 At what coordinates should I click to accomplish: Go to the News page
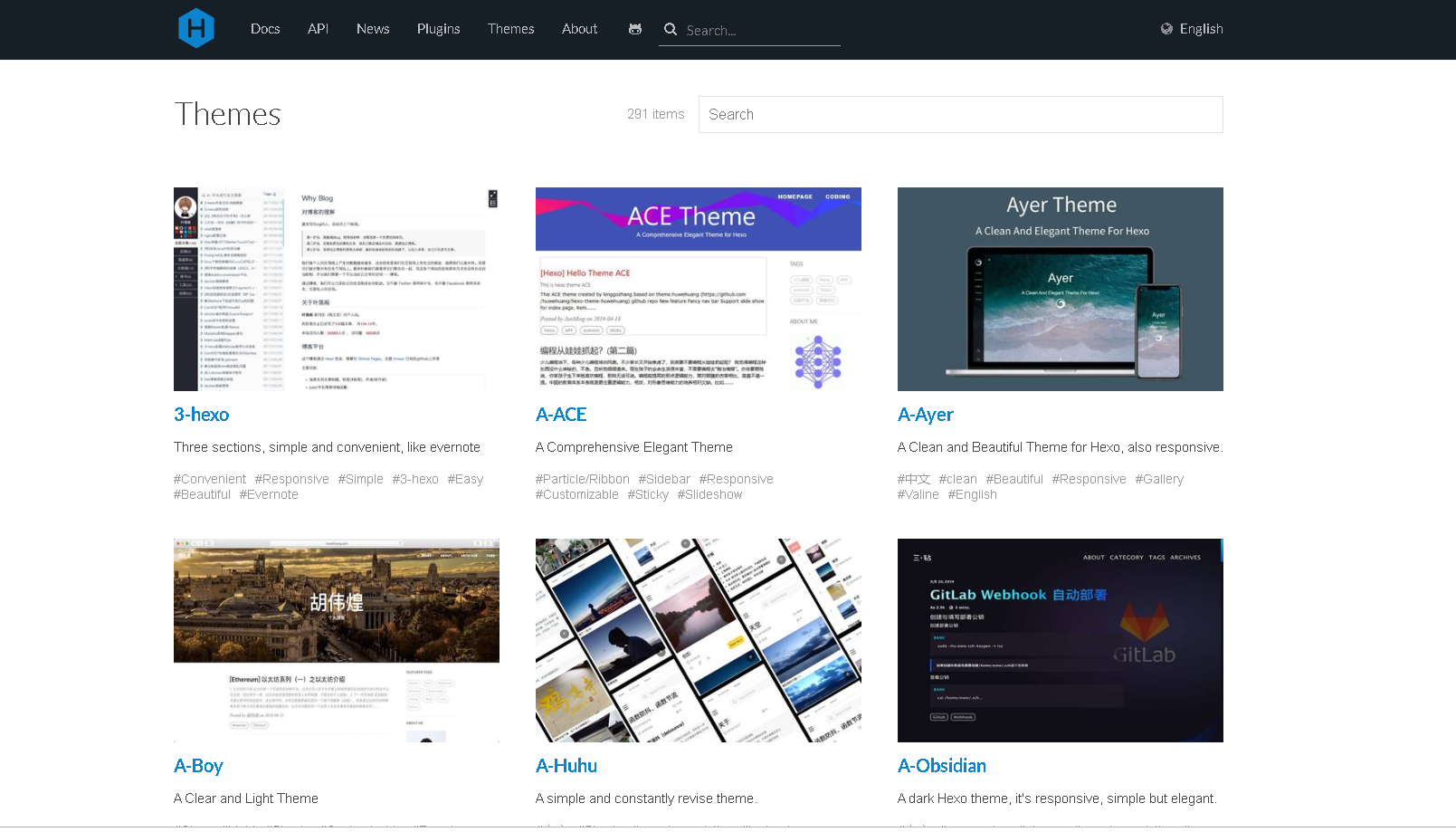coord(373,29)
